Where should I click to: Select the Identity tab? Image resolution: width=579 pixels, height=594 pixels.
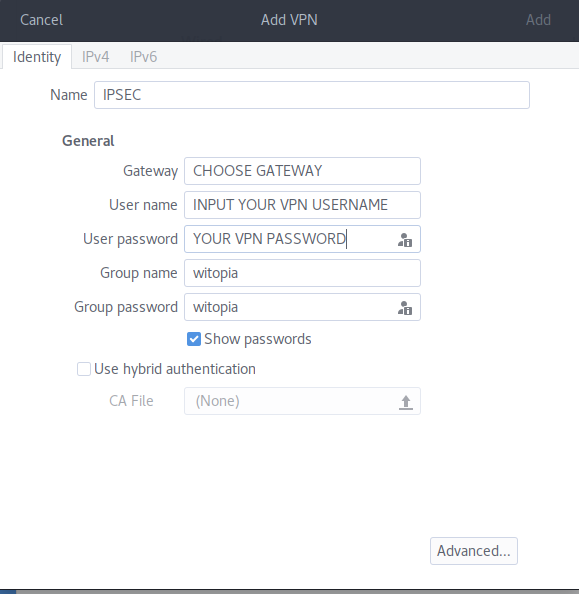click(37, 57)
